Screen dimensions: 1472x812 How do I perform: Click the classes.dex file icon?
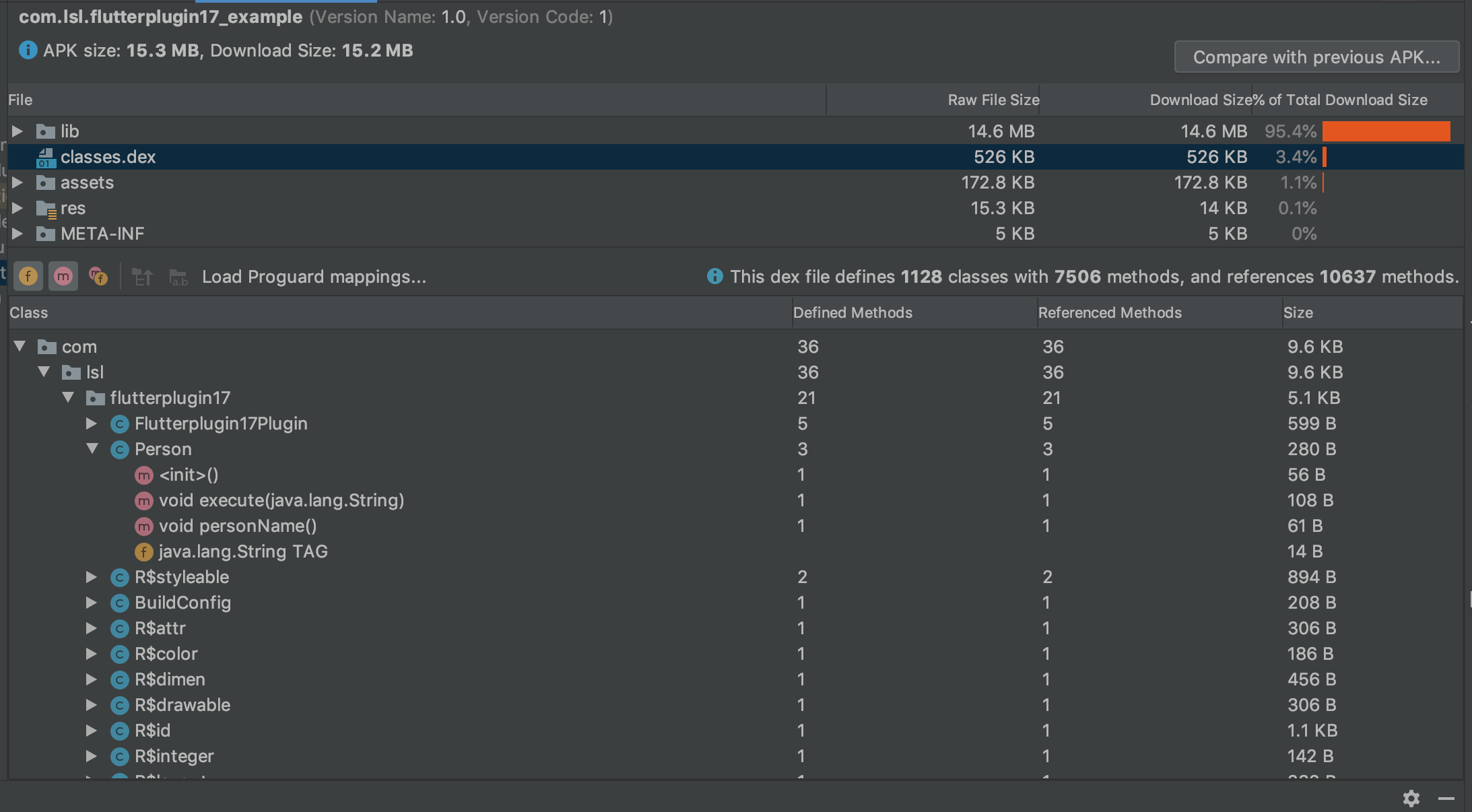tap(46, 158)
